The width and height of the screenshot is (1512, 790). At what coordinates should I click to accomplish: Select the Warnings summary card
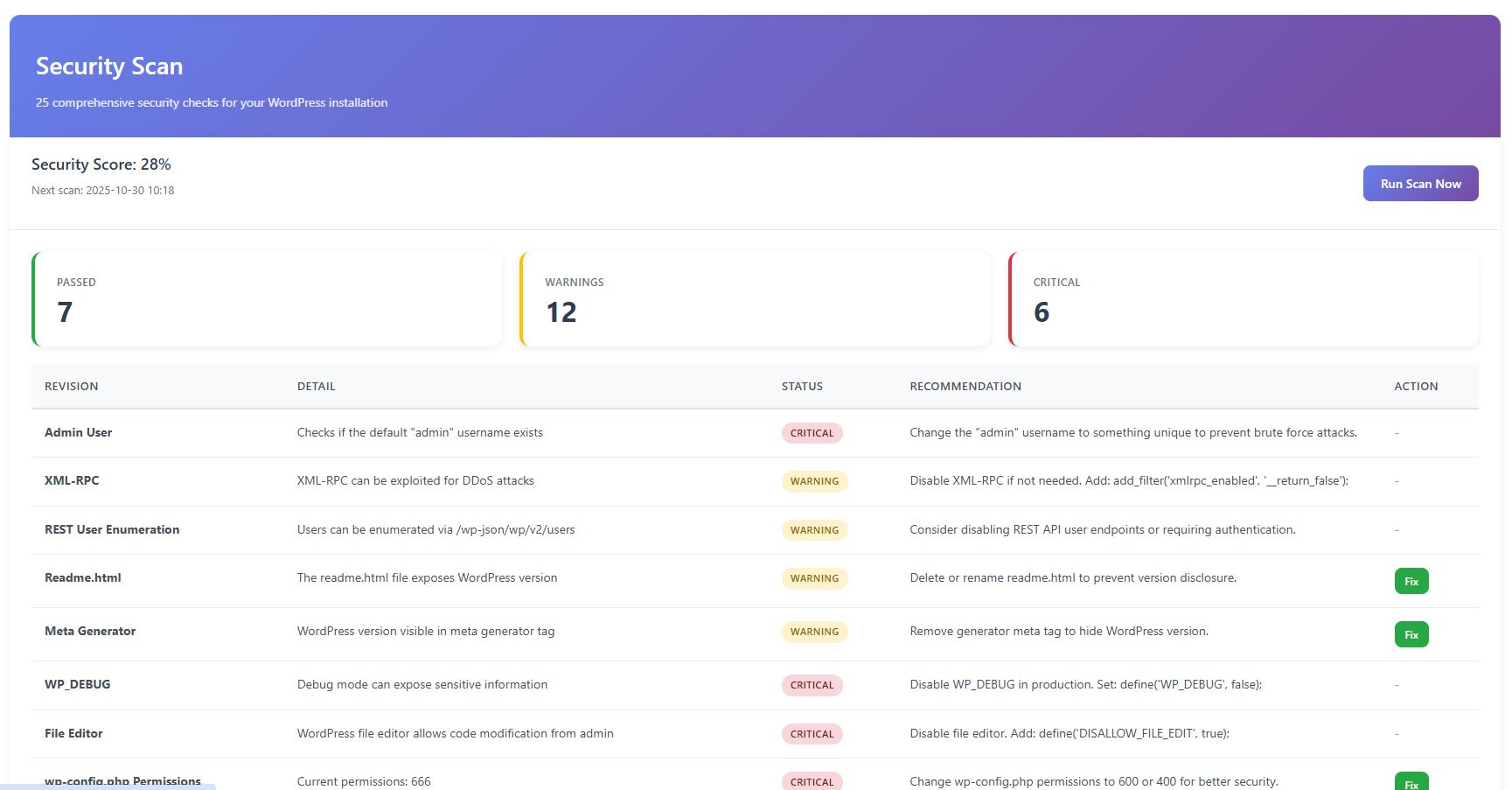pos(755,299)
